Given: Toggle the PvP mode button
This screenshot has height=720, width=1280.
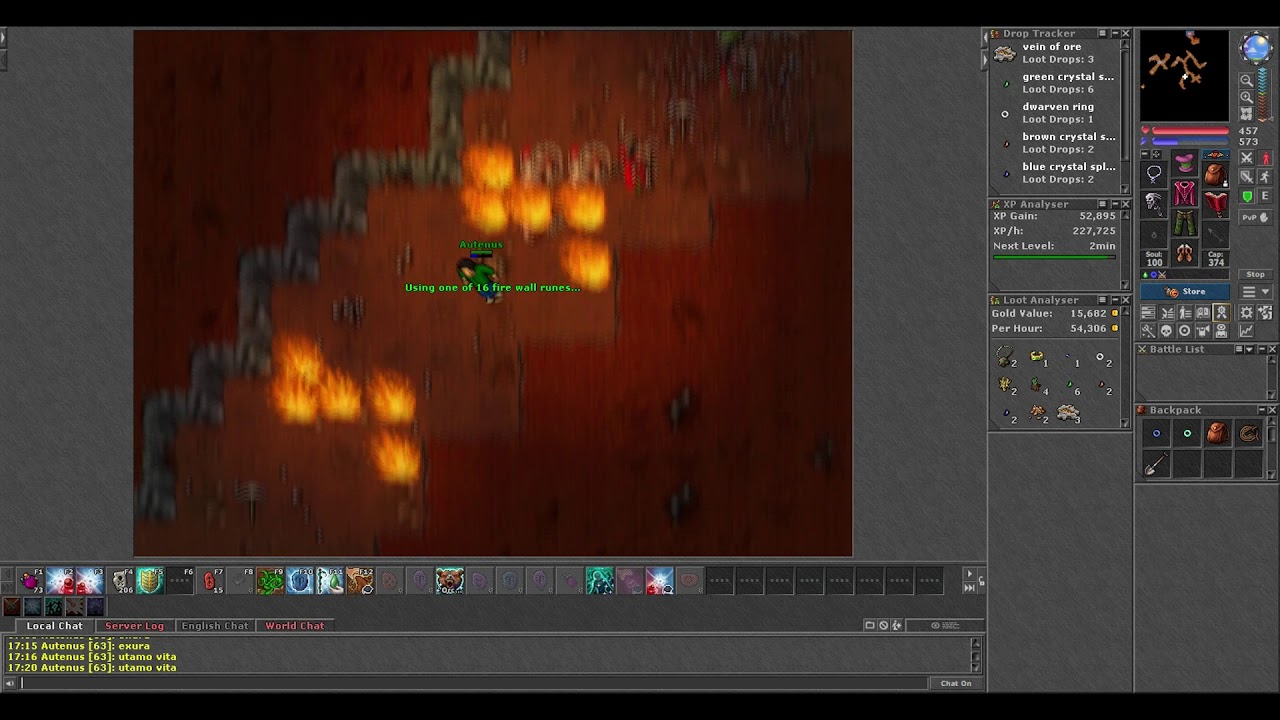Looking at the screenshot, I should point(1255,218).
